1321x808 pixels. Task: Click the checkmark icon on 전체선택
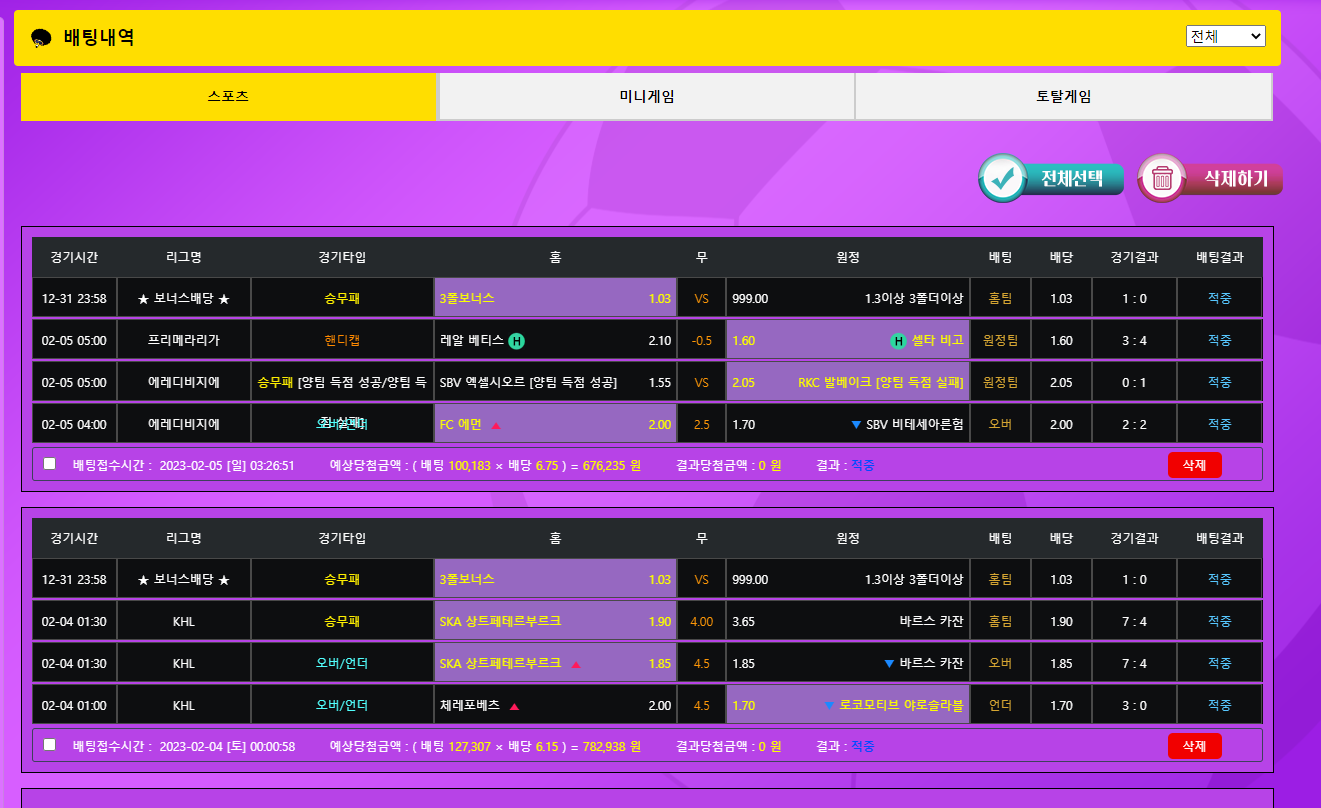(1003, 179)
